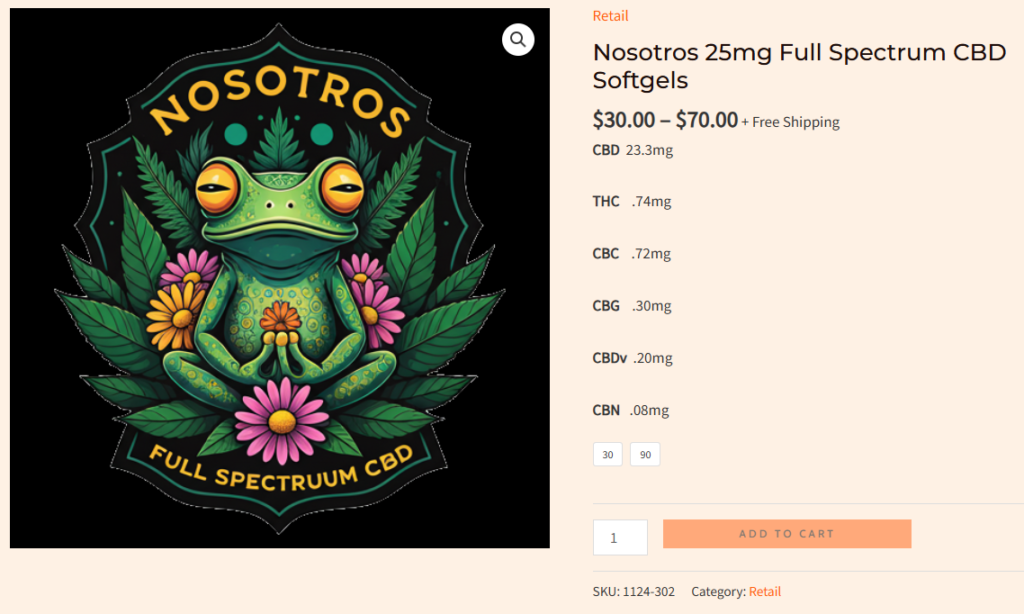Click the CBN .08mg label
The image size is (1024, 614).
[x=631, y=410]
